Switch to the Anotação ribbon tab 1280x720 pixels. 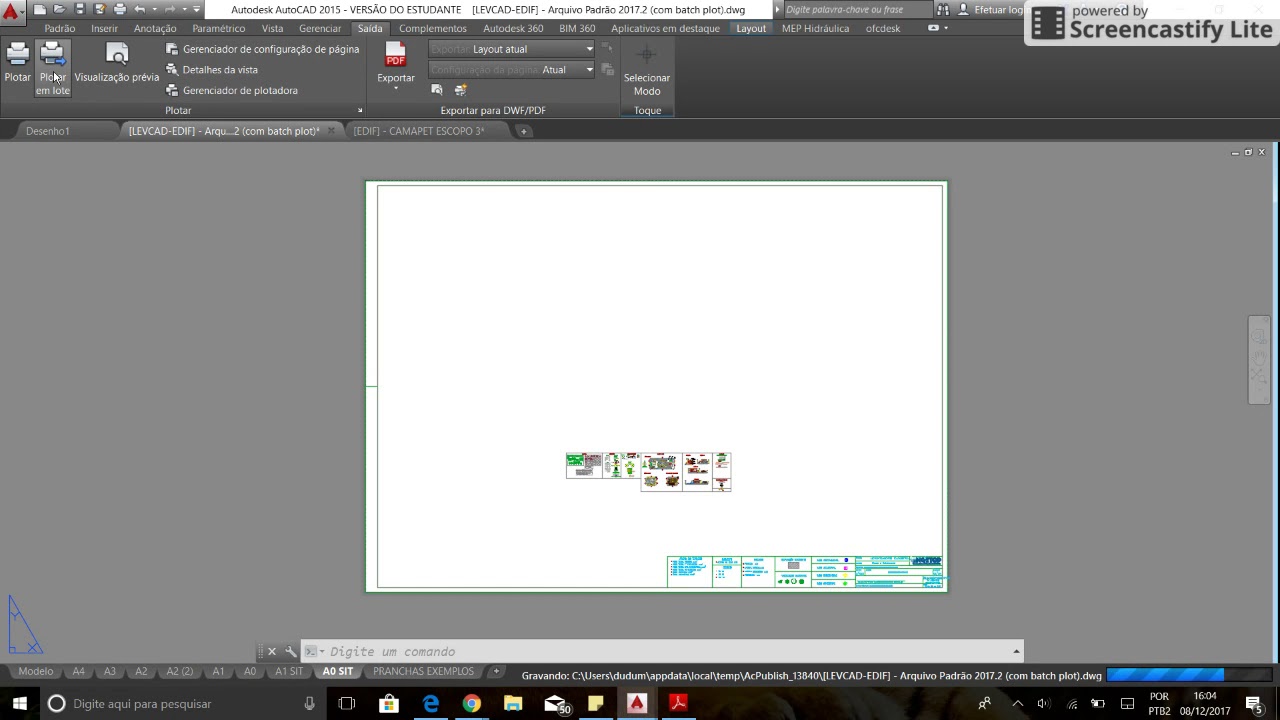point(155,29)
